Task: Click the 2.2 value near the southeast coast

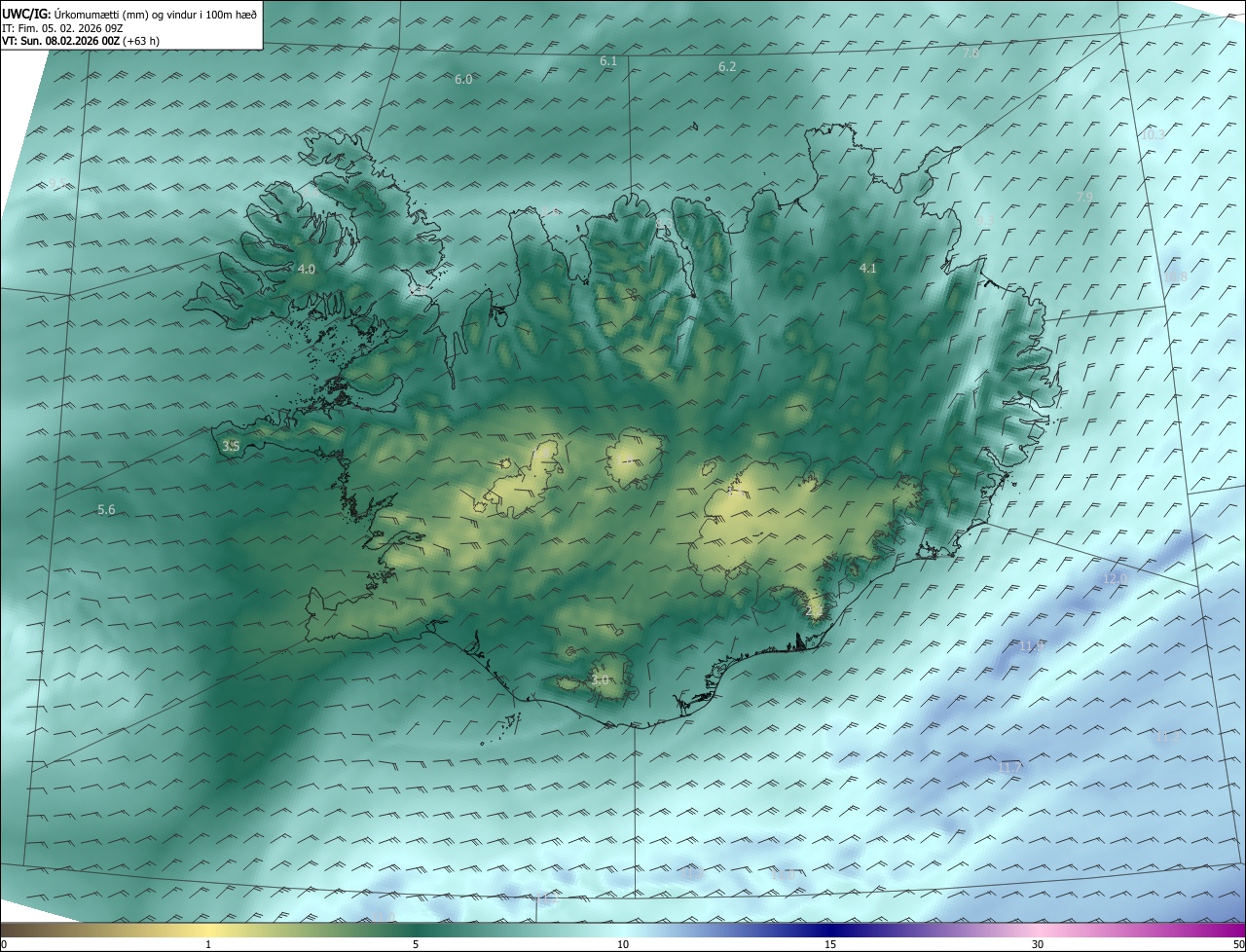Action: pos(815,610)
